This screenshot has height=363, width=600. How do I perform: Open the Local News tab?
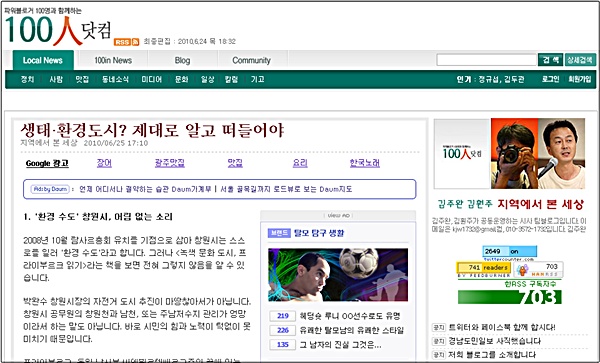(43, 60)
